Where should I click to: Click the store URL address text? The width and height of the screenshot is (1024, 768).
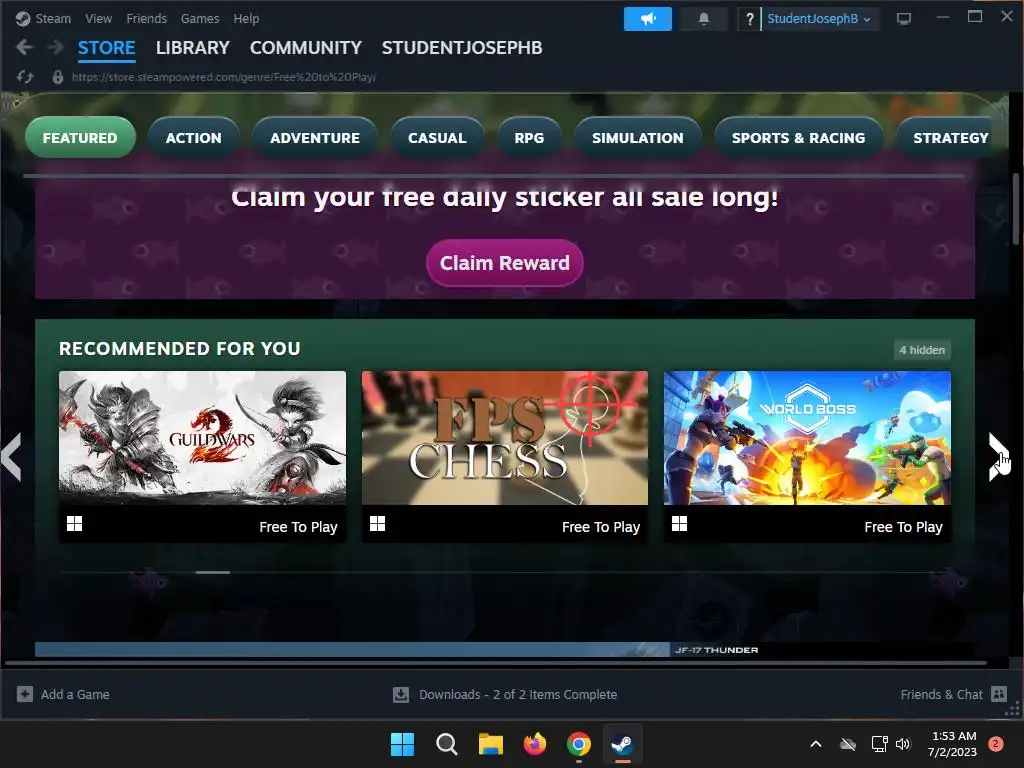click(x=224, y=77)
